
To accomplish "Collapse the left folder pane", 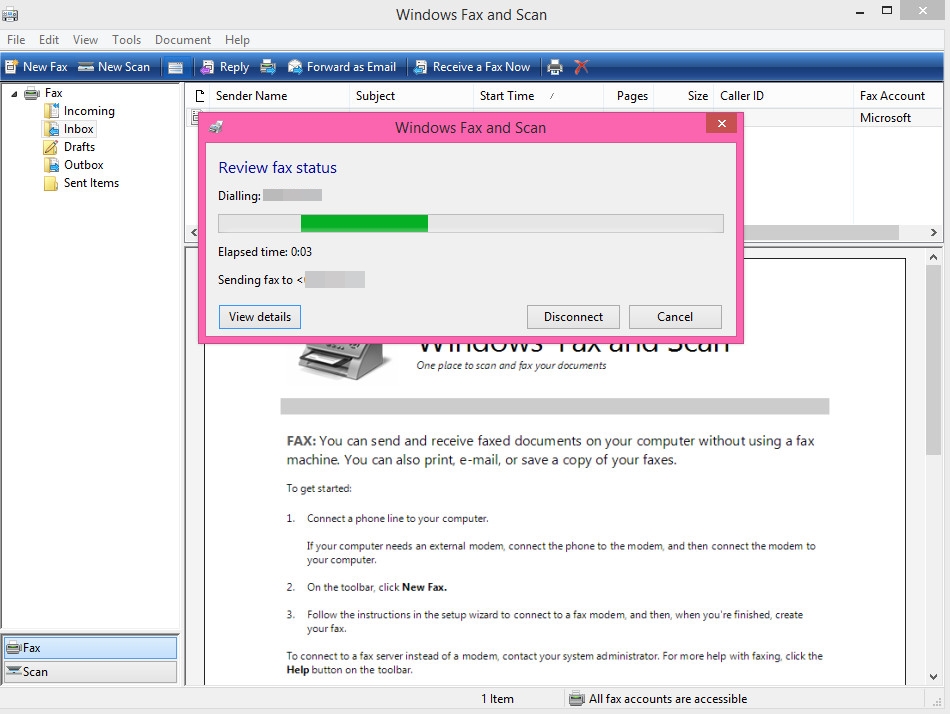I will pyautogui.click(x=193, y=231).
